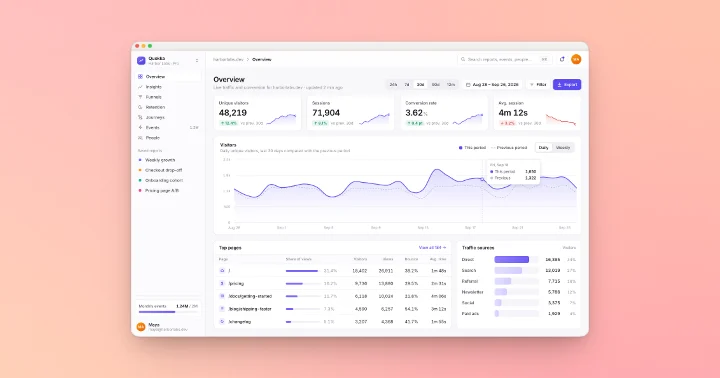This screenshot has width=720, height=378.
Task: Click the Newsletter traffic source row
Action: 518,292
